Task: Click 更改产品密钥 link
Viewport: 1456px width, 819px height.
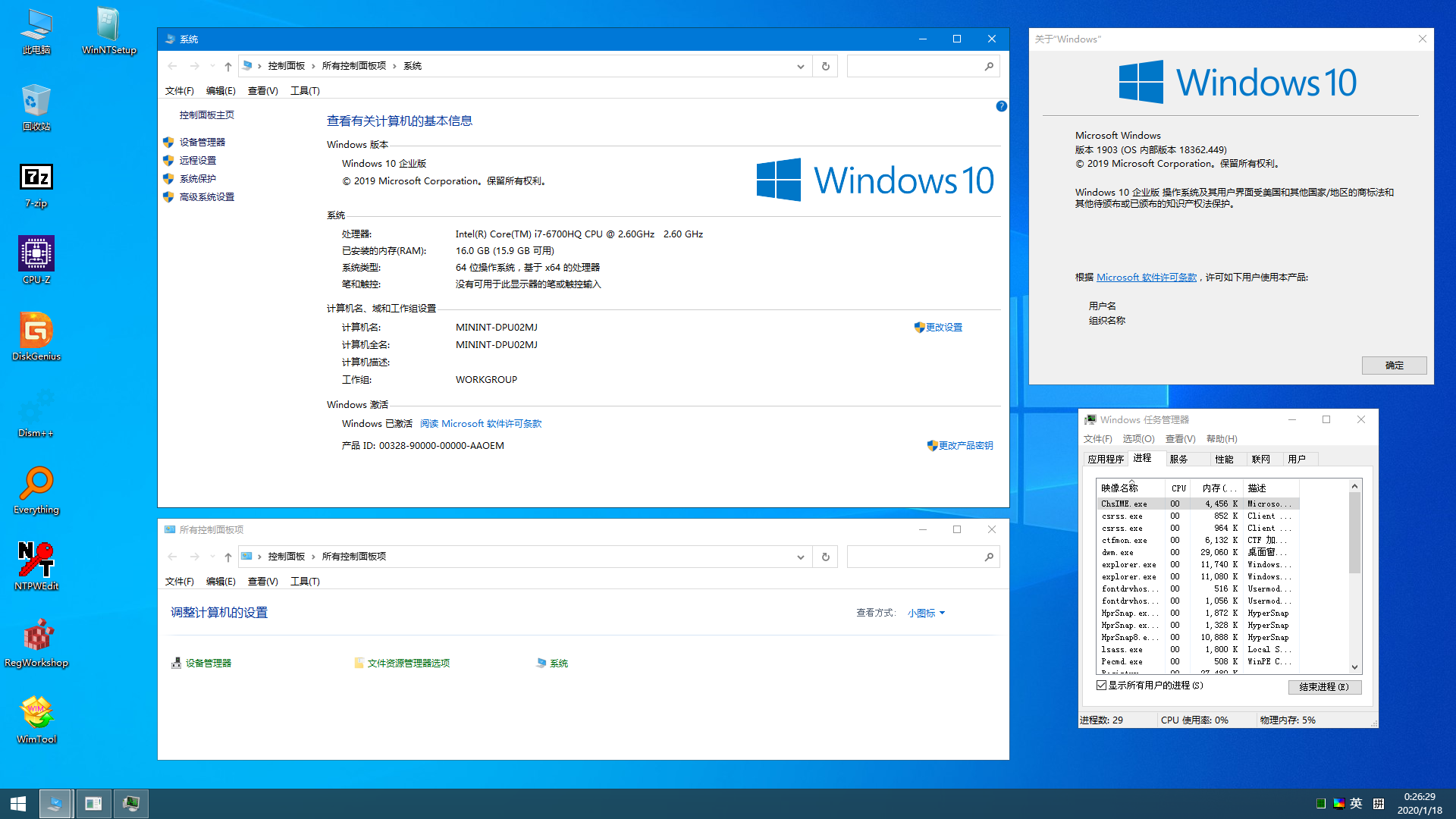Action: pyautogui.click(x=960, y=446)
